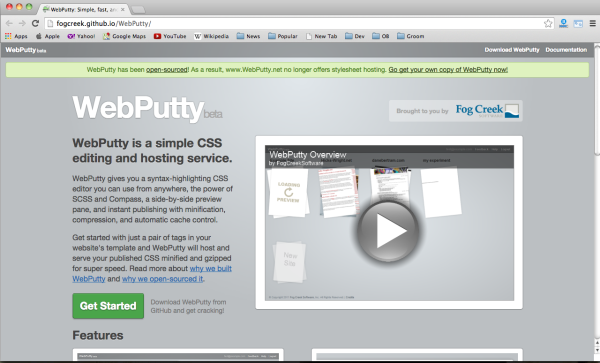Open the why we open-sourced it link
The width and height of the screenshot is (600, 363).
point(163,279)
